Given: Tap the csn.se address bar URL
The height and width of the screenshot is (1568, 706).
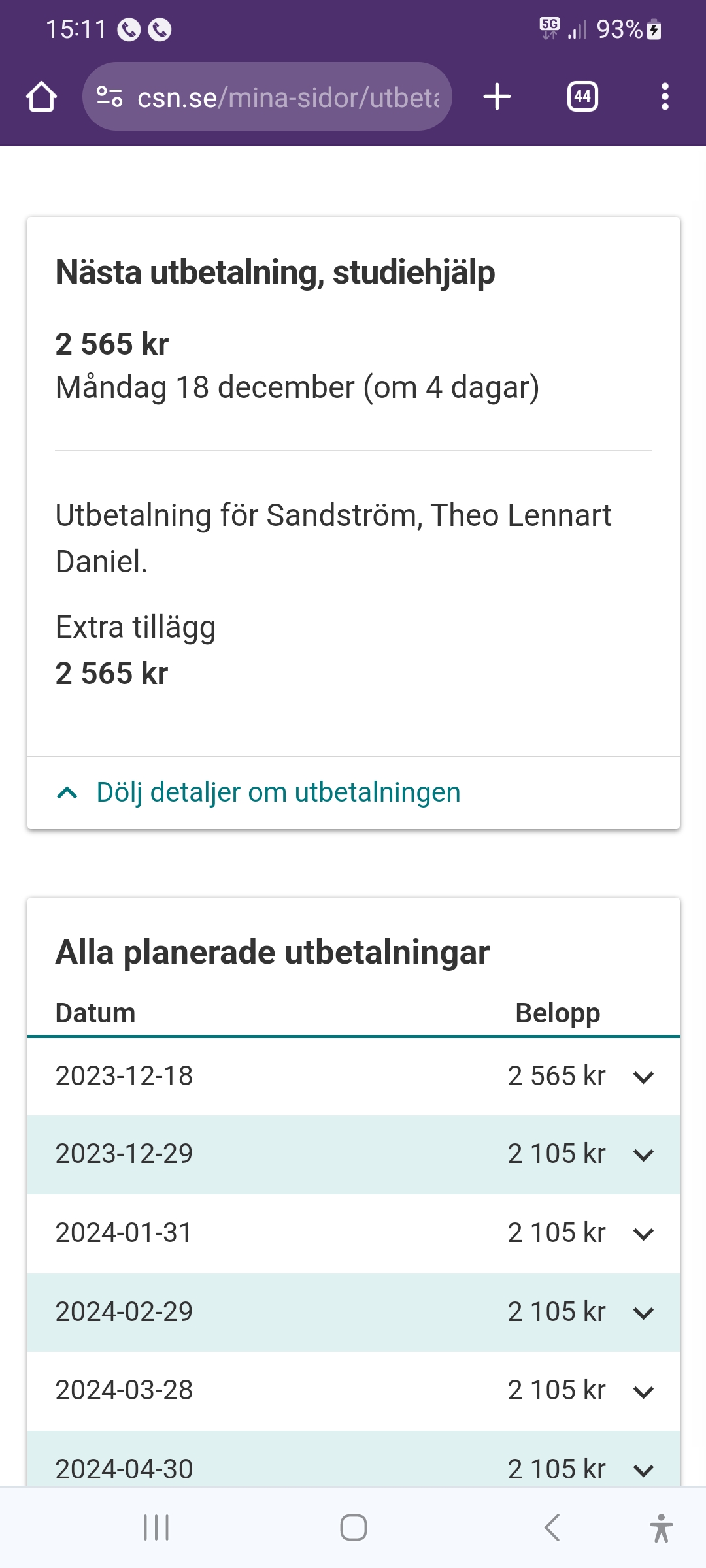Looking at the screenshot, I should point(288,97).
